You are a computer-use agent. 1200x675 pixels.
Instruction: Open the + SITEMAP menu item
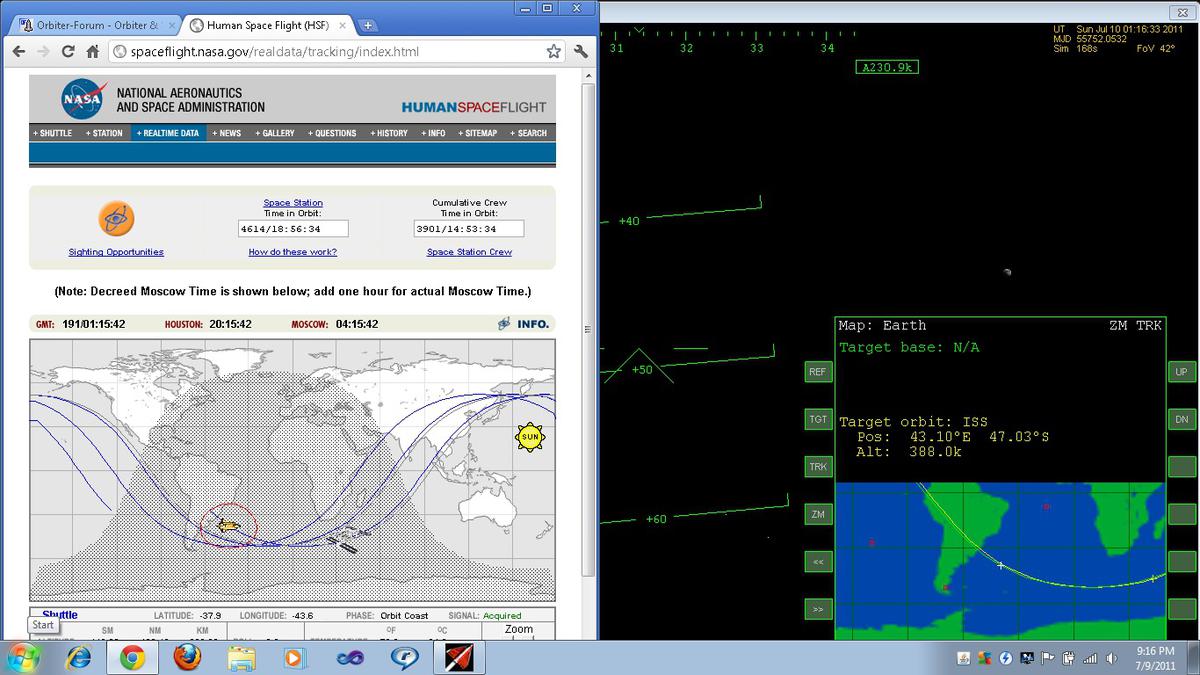pos(477,133)
